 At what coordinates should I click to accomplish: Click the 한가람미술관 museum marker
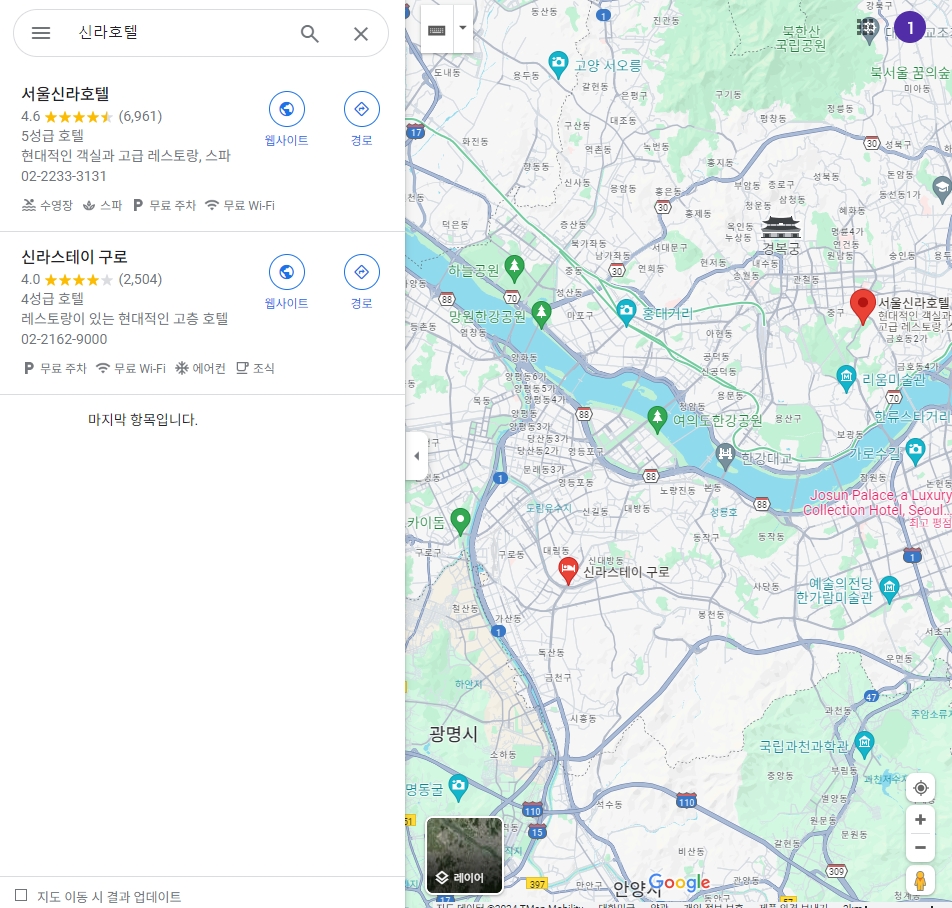click(x=889, y=589)
